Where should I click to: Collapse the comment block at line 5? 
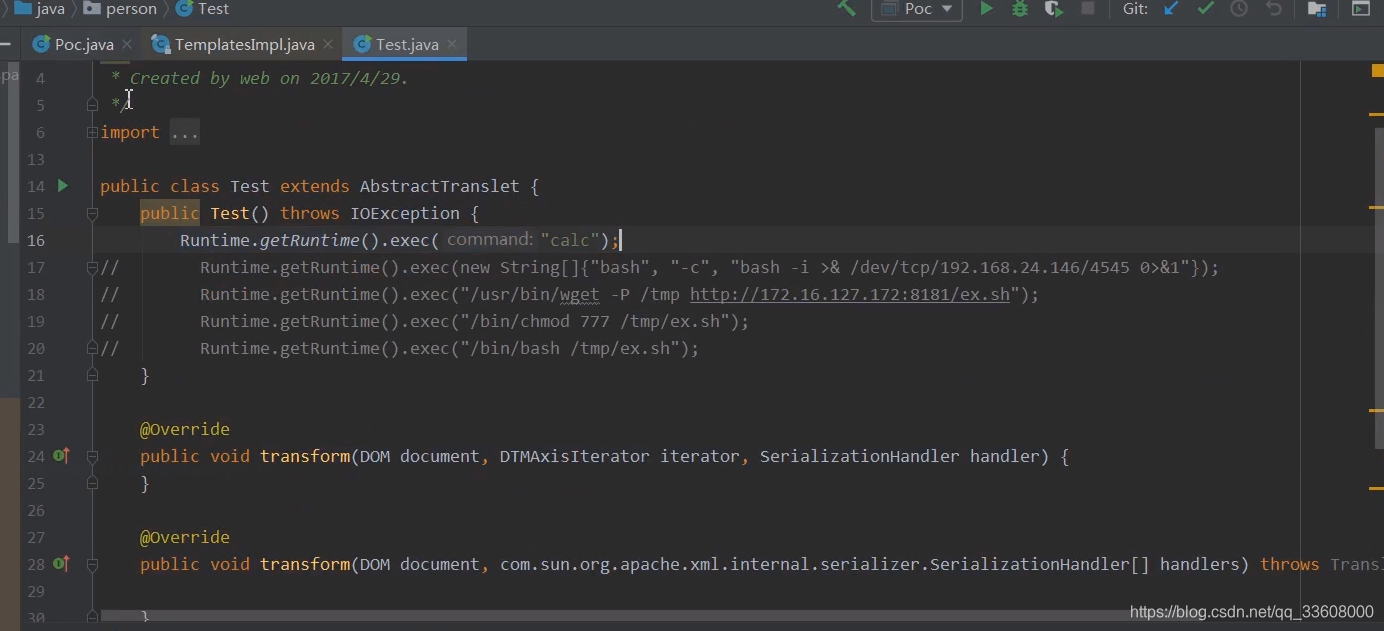[92, 104]
